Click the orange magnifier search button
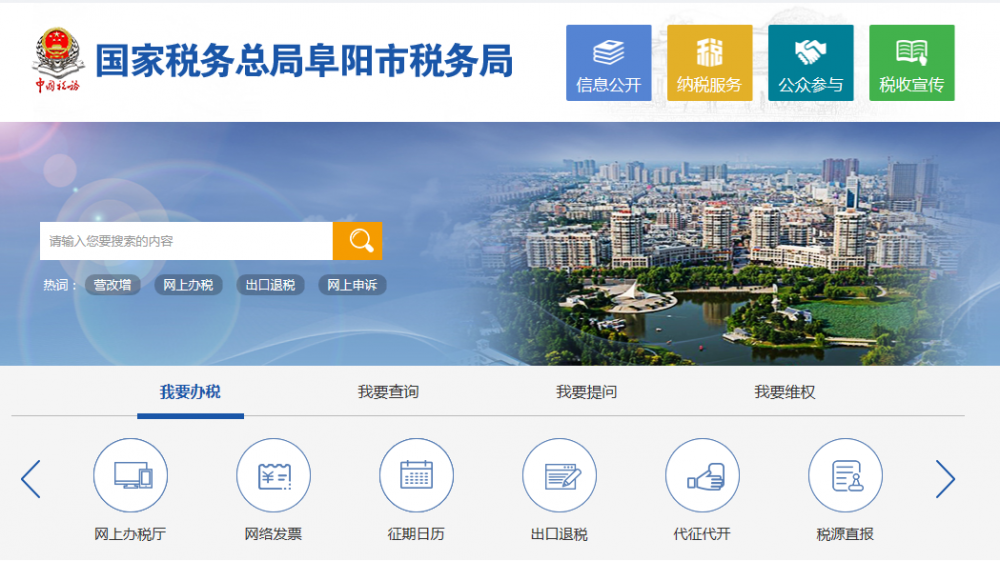Screen dimensions: 1000x561 point(357,241)
